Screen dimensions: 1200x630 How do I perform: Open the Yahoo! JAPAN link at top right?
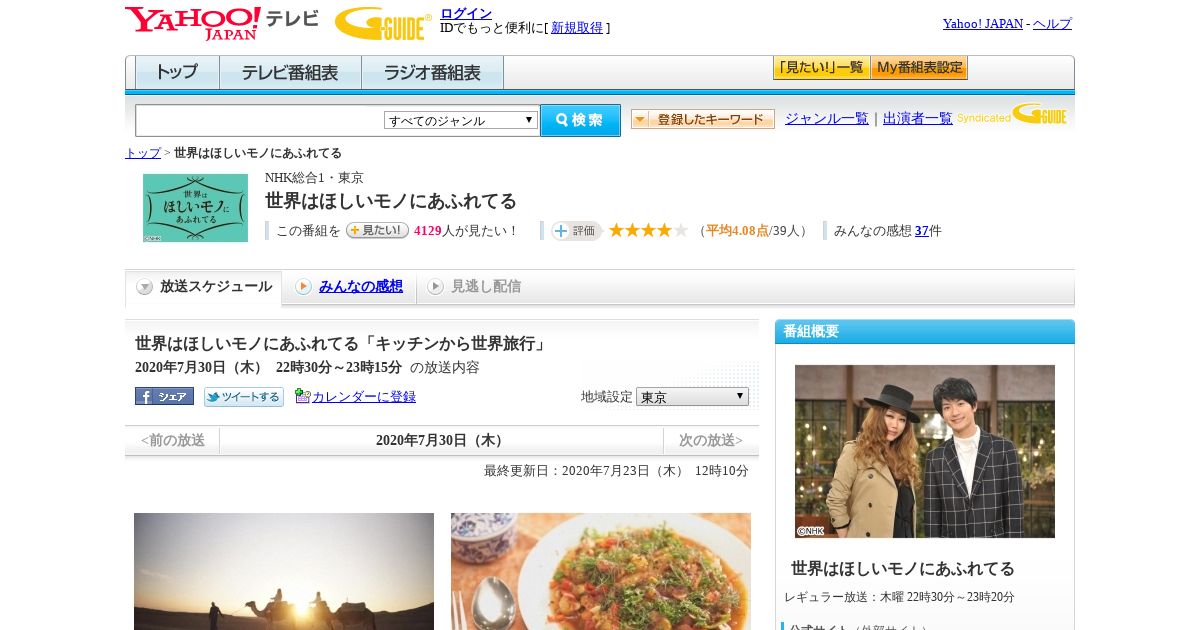pos(983,23)
